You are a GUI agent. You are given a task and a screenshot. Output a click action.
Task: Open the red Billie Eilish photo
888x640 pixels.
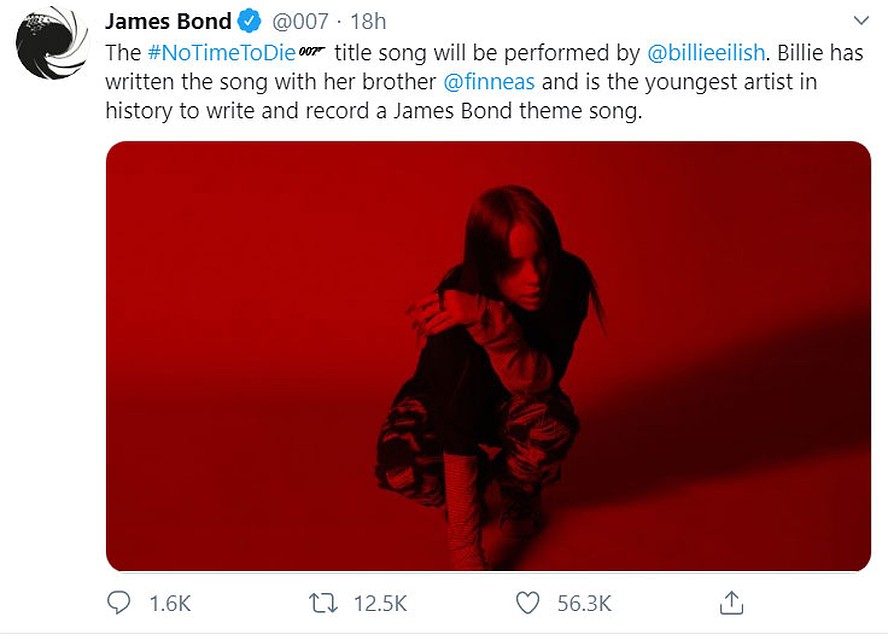(x=488, y=356)
